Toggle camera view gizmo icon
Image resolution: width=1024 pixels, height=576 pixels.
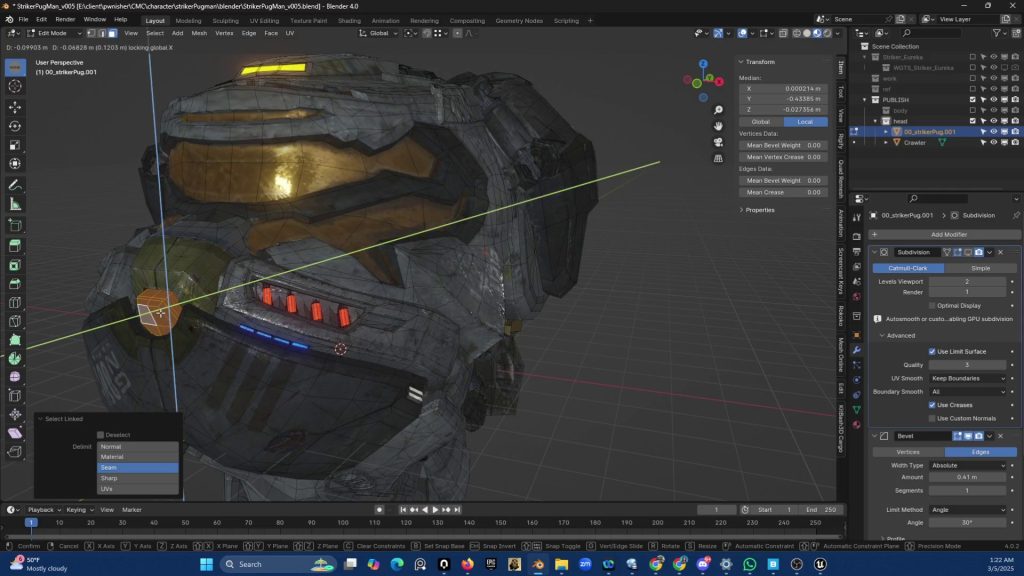(718, 142)
